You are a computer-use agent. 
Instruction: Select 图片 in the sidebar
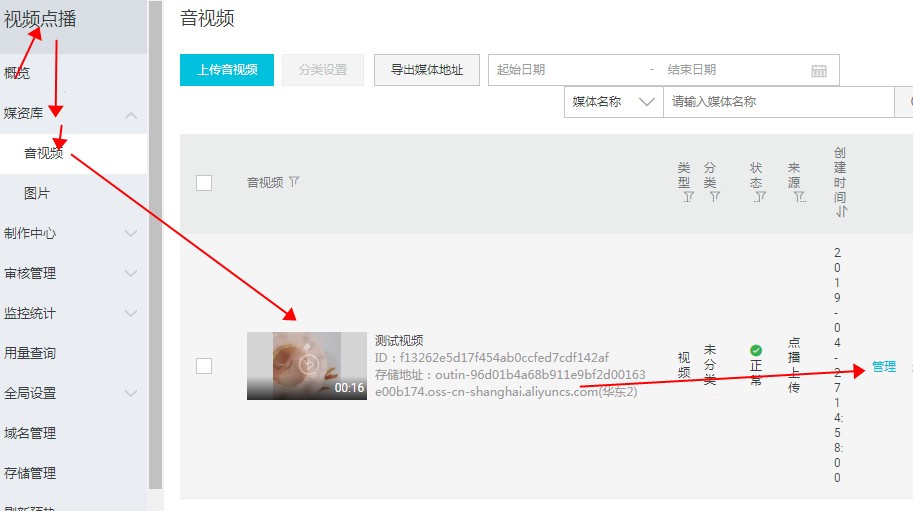click(37, 193)
